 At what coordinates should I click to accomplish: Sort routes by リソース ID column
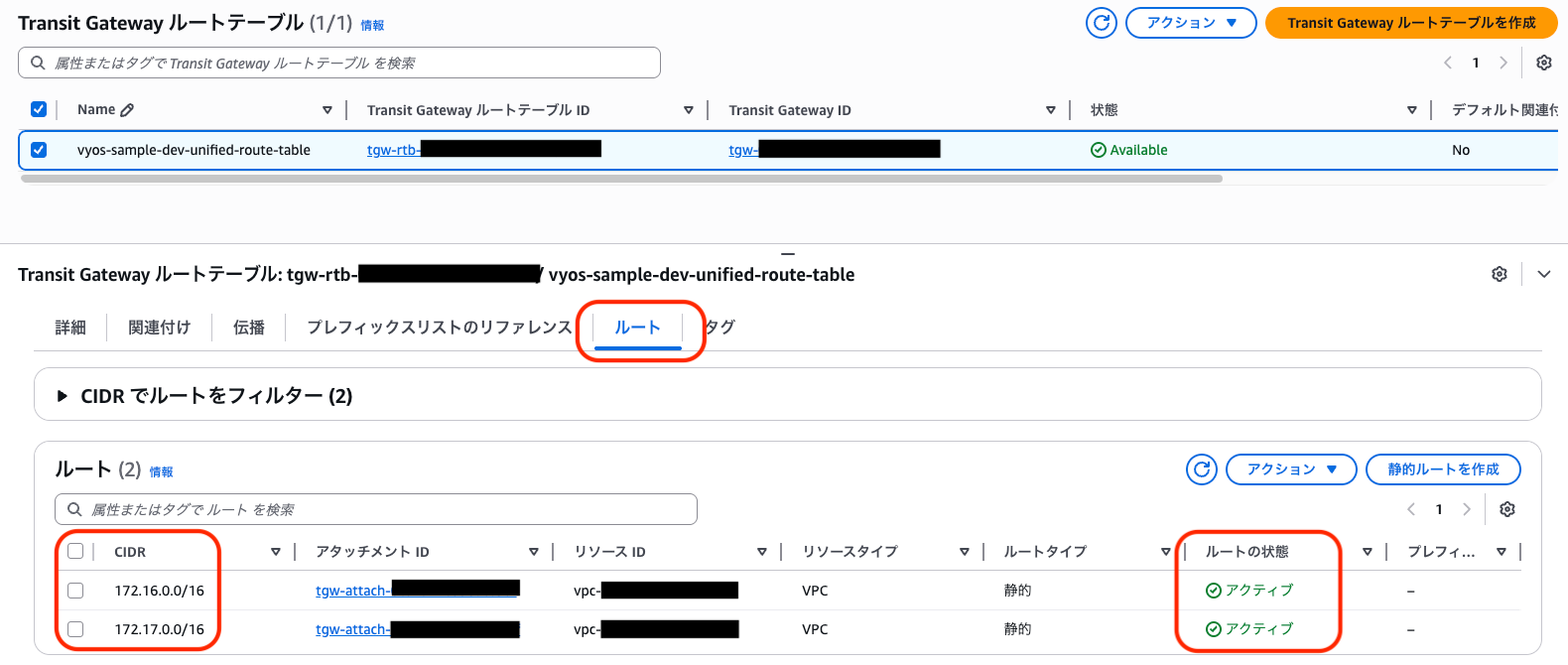pyautogui.click(x=762, y=552)
